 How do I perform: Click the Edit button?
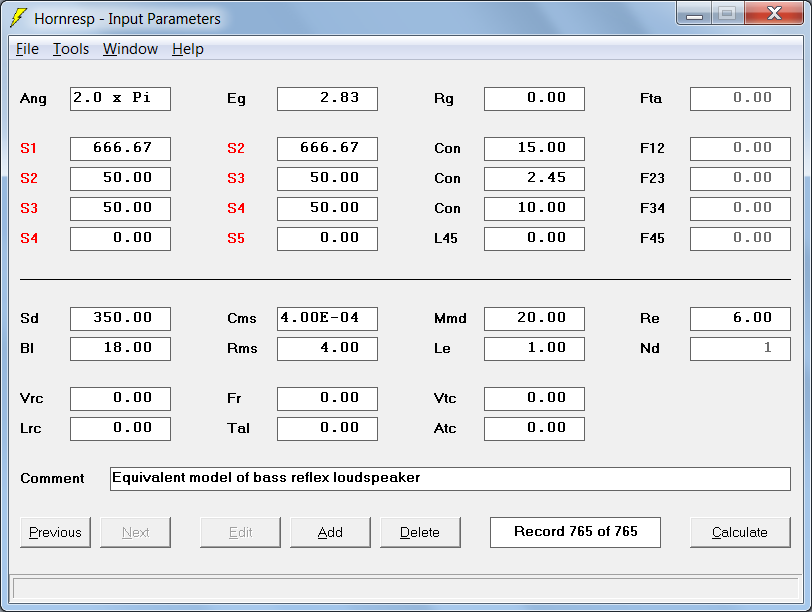coord(240,532)
